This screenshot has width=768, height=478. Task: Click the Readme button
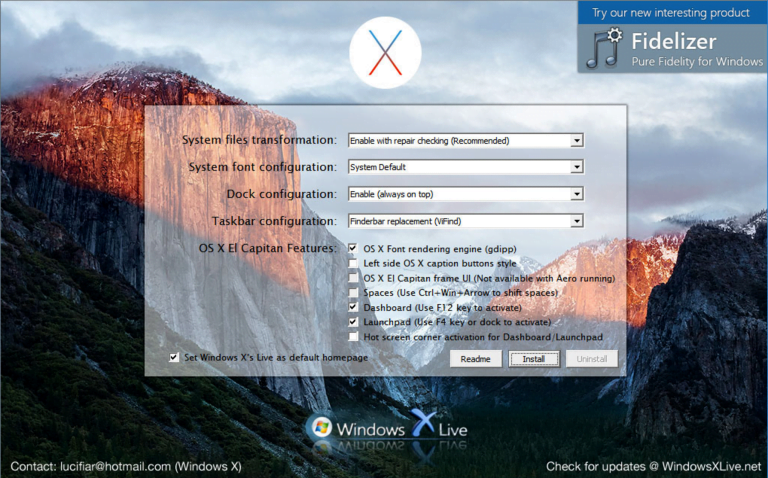click(x=476, y=358)
